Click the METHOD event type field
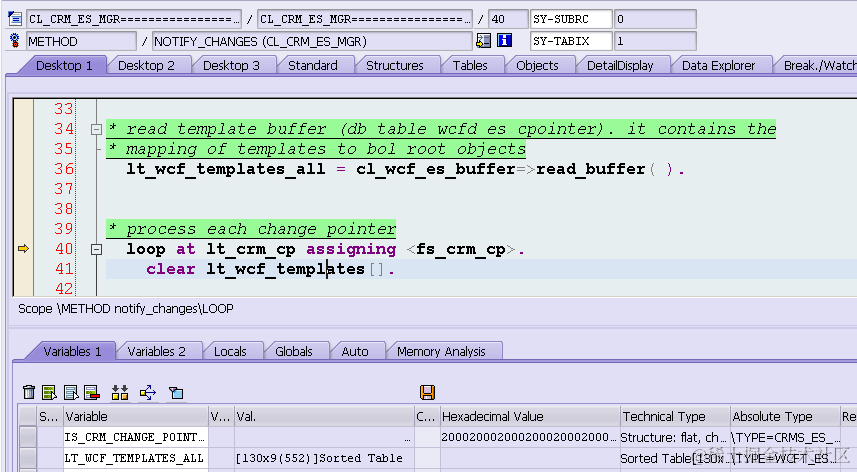Image resolution: width=857 pixels, height=472 pixels. (x=81, y=41)
